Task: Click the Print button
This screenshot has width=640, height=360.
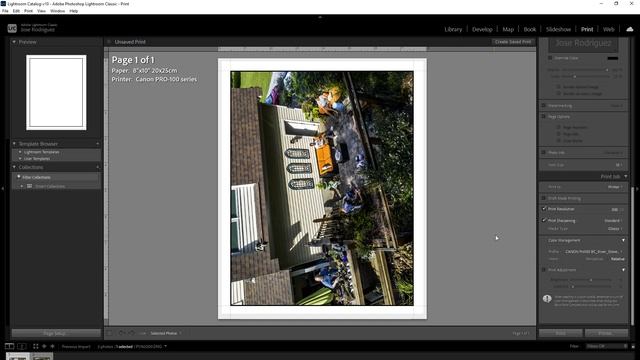Action: tap(560, 333)
